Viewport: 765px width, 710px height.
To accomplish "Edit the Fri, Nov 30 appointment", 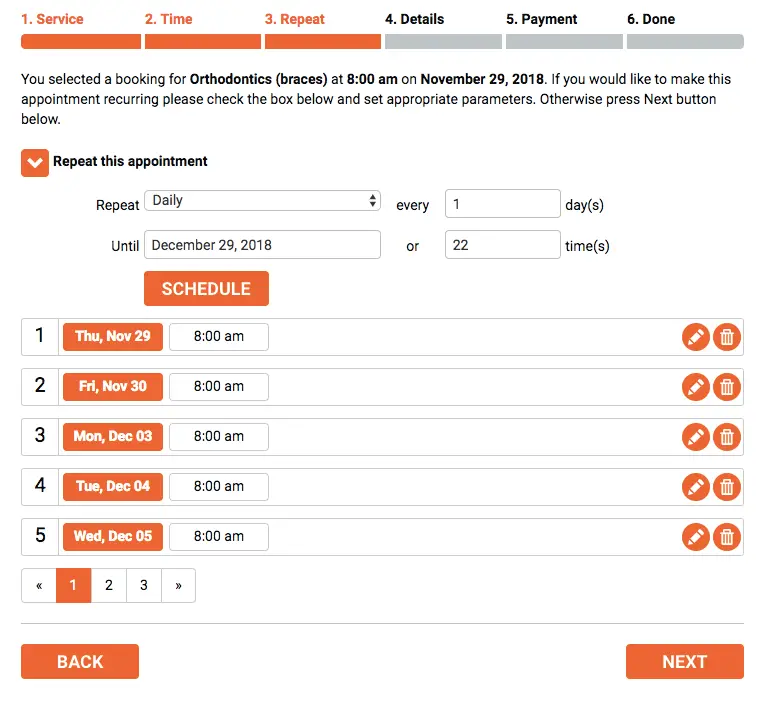I will click(x=695, y=387).
